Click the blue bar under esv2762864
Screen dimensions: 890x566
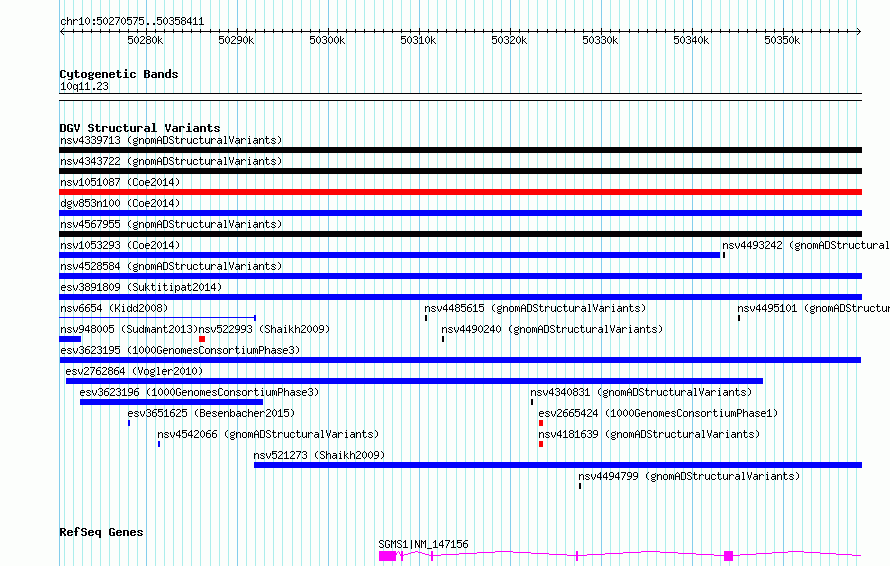(x=414, y=381)
